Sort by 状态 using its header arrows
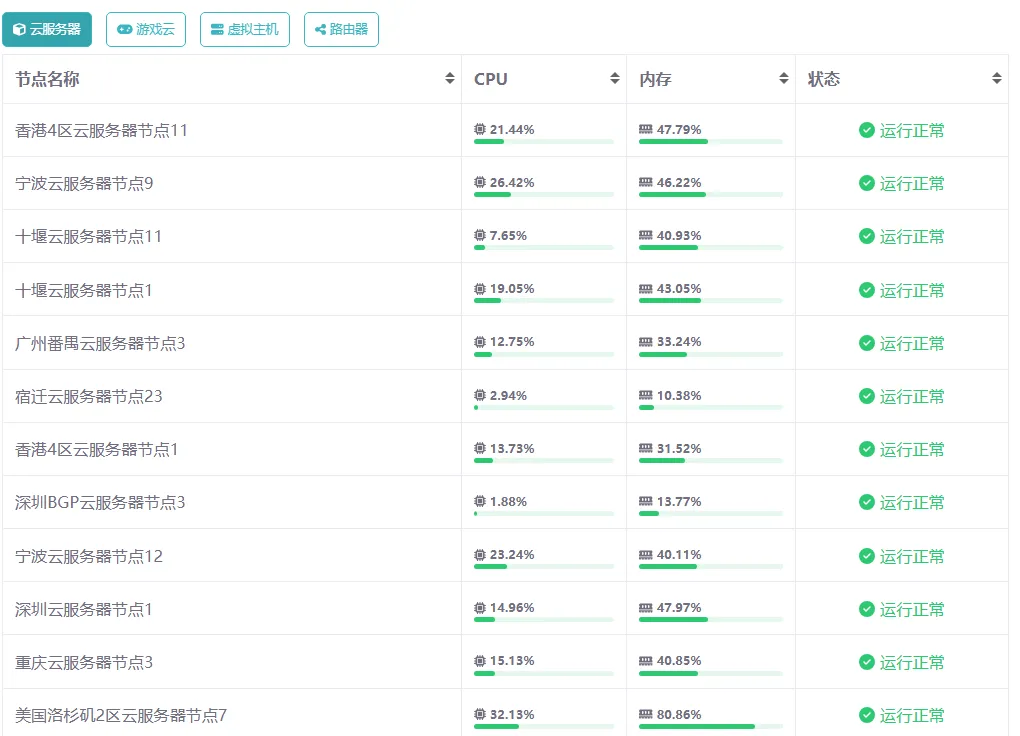Viewport: 1020px width, 736px height. 996,79
